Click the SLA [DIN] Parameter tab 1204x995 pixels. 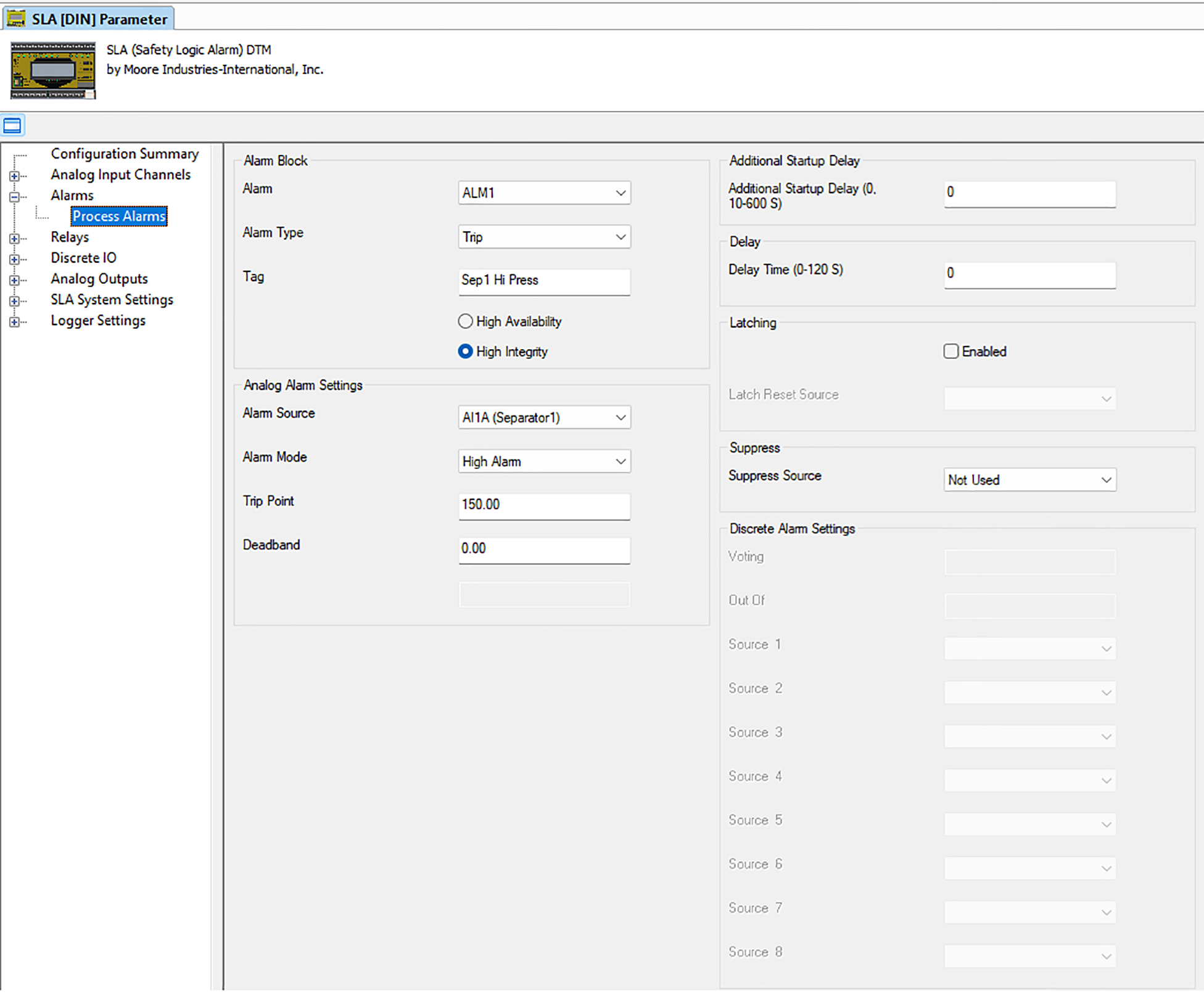(x=88, y=19)
